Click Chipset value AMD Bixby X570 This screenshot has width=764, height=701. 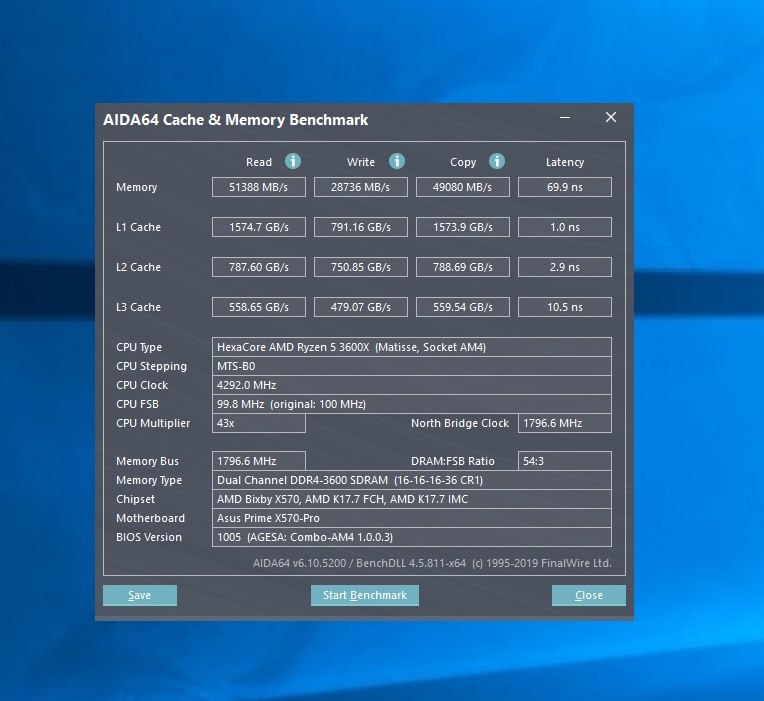[x=412, y=499]
